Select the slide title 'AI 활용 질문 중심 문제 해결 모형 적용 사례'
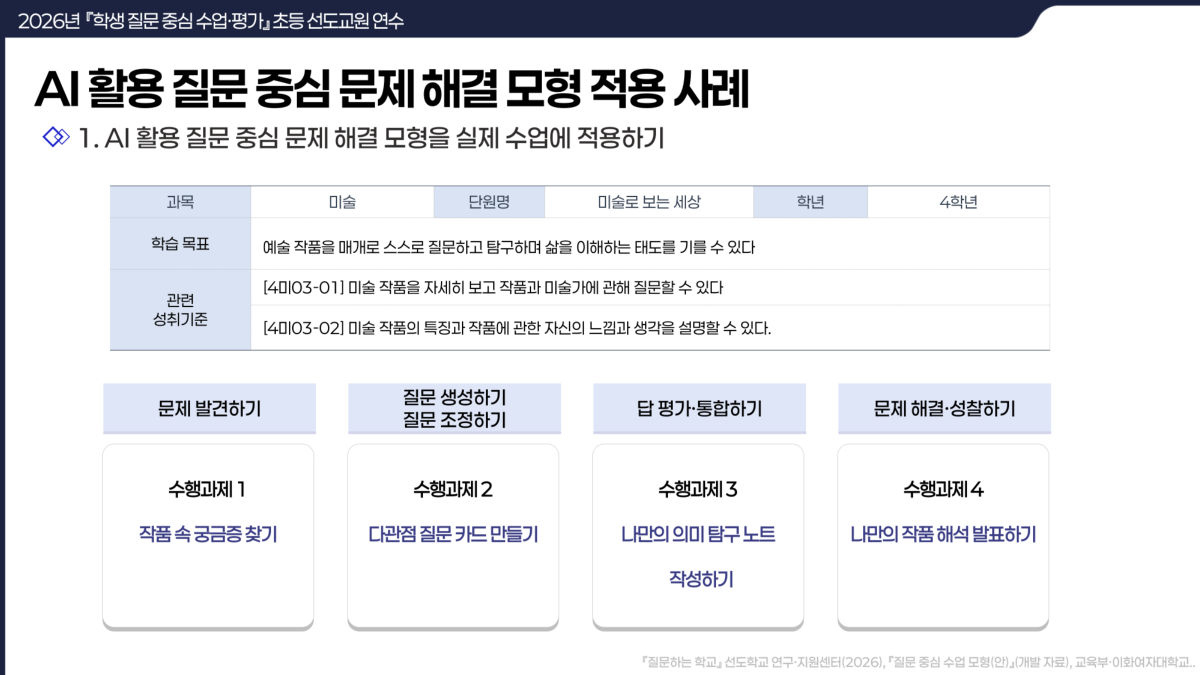 click(x=391, y=90)
